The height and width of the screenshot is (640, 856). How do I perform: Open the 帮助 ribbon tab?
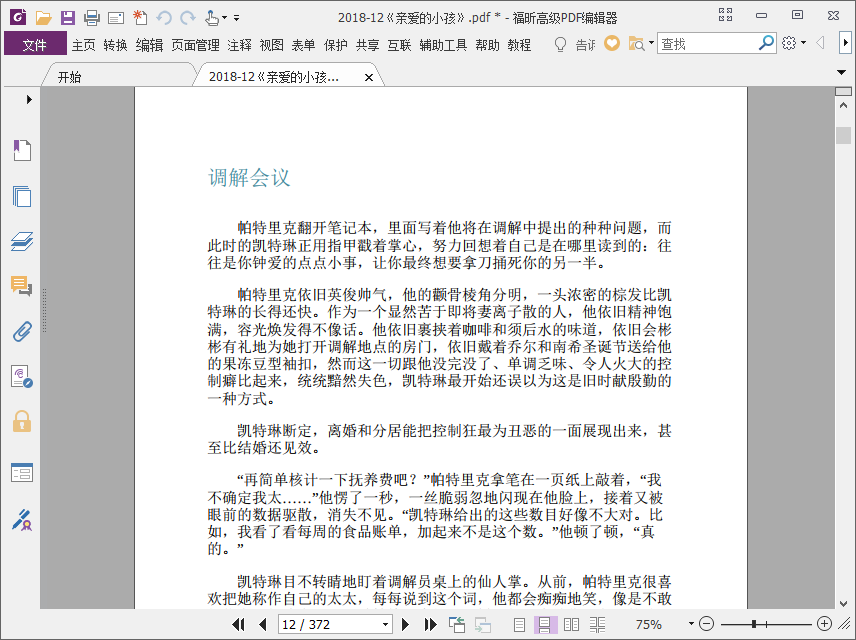coord(487,45)
